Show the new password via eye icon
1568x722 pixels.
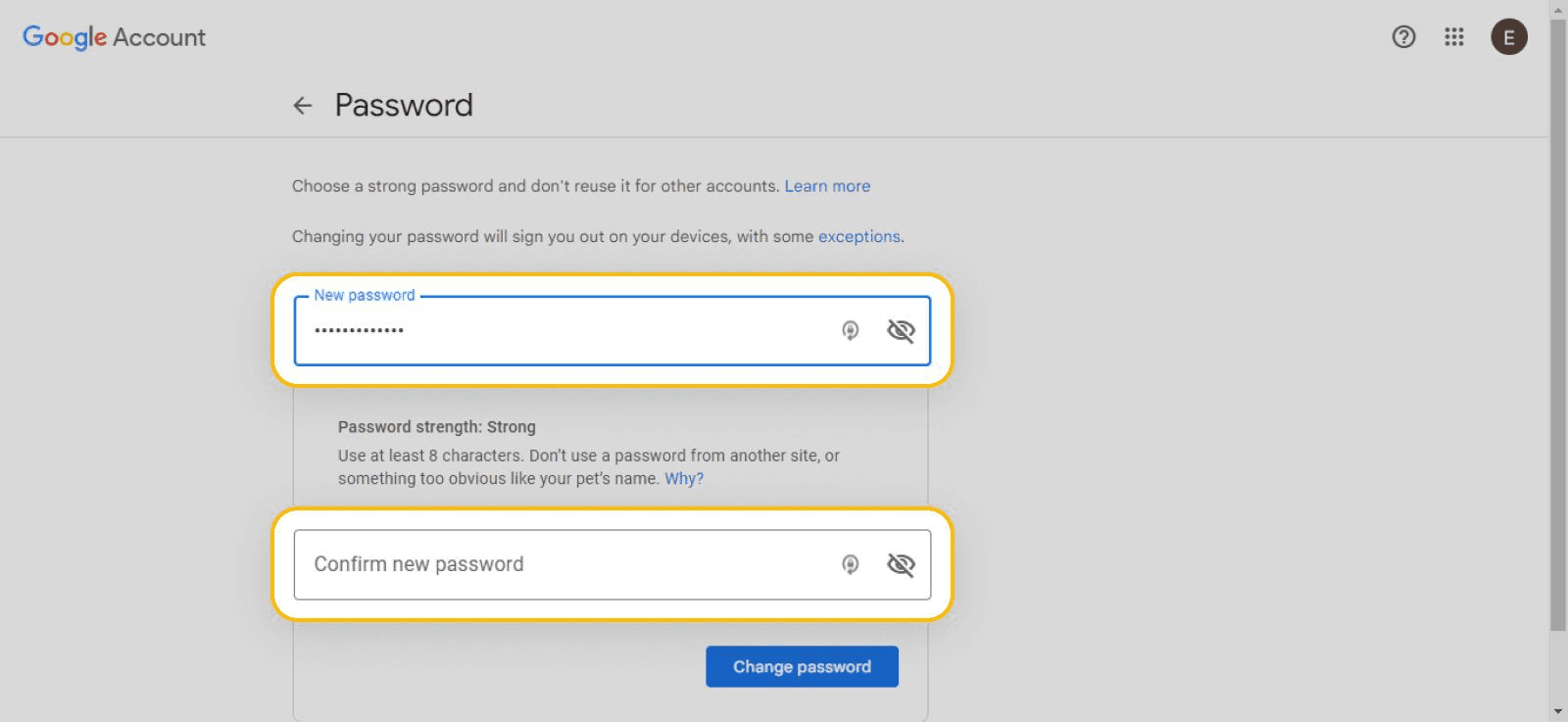(x=901, y=330)
